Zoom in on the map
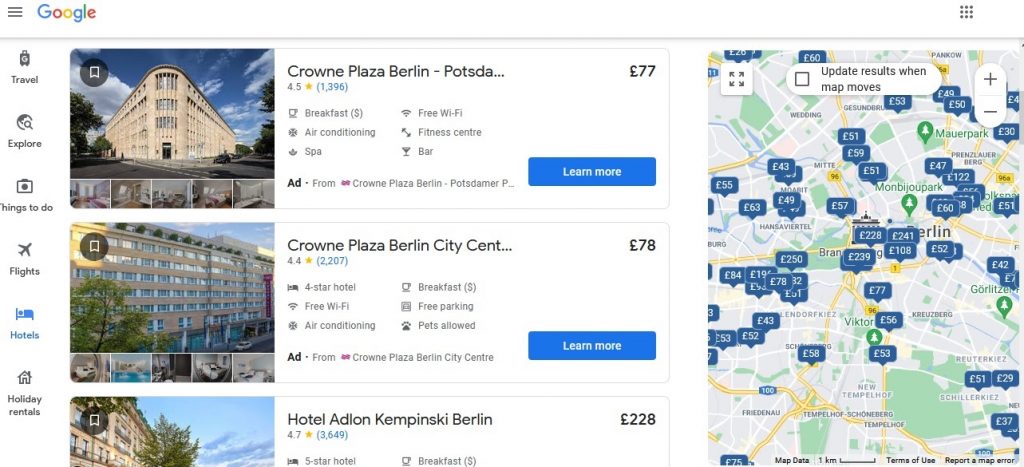 [x=990, y=79]
